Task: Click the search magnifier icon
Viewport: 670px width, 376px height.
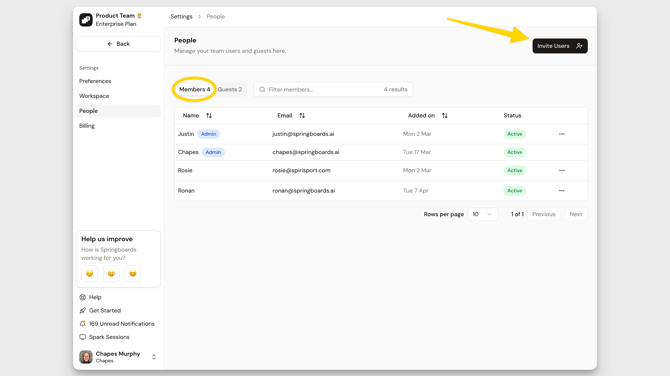Action: [x=262, y=89]
